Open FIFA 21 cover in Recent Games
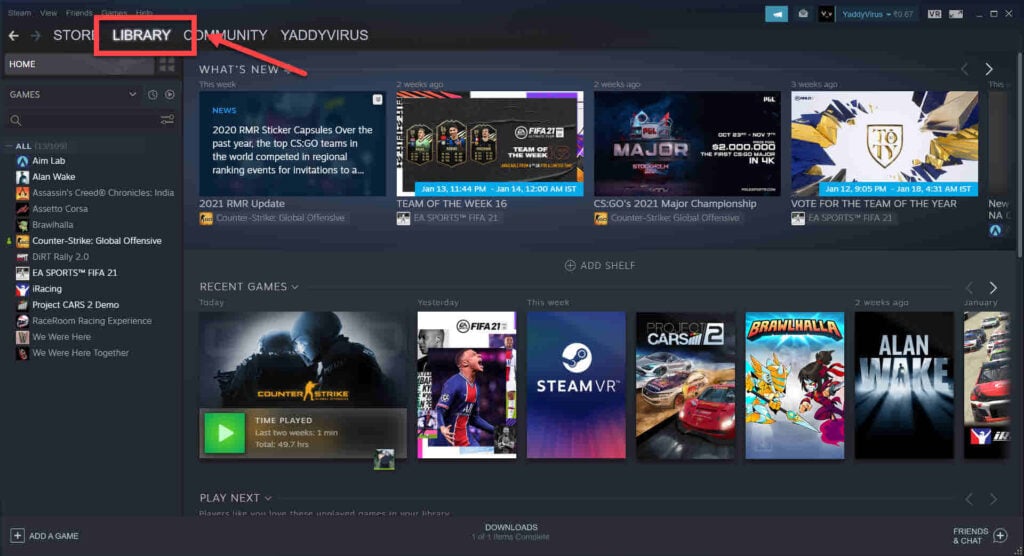Image resolution: width=1024 pixels, height=556 pixels. click(466, 385)
